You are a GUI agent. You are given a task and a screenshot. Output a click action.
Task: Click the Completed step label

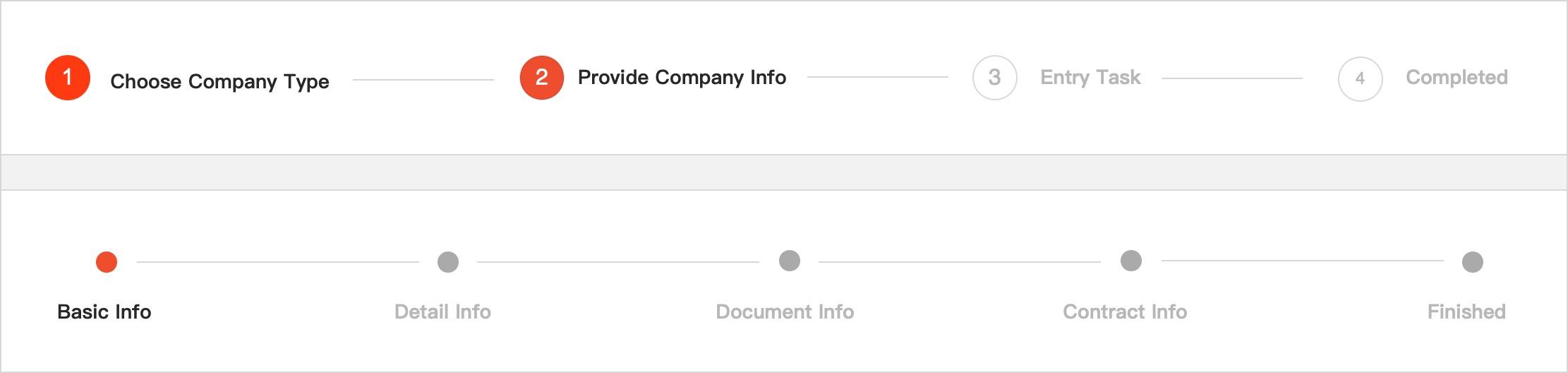click(1457, 77)
